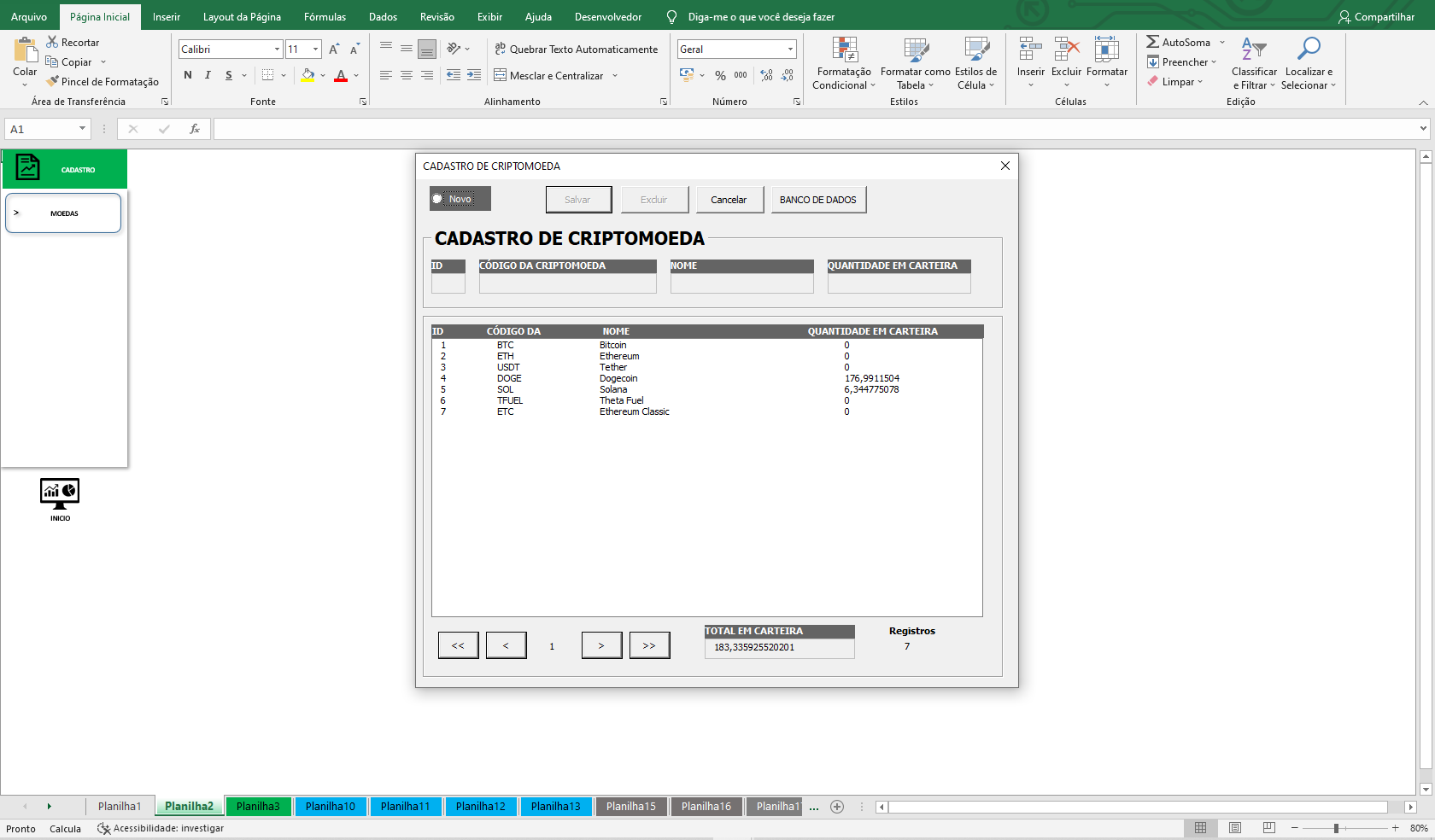Image resolution: width=1435 pixels, height=840 pixels.
Task: Click Page Layout view status icon
Action: click(1235, 828)
